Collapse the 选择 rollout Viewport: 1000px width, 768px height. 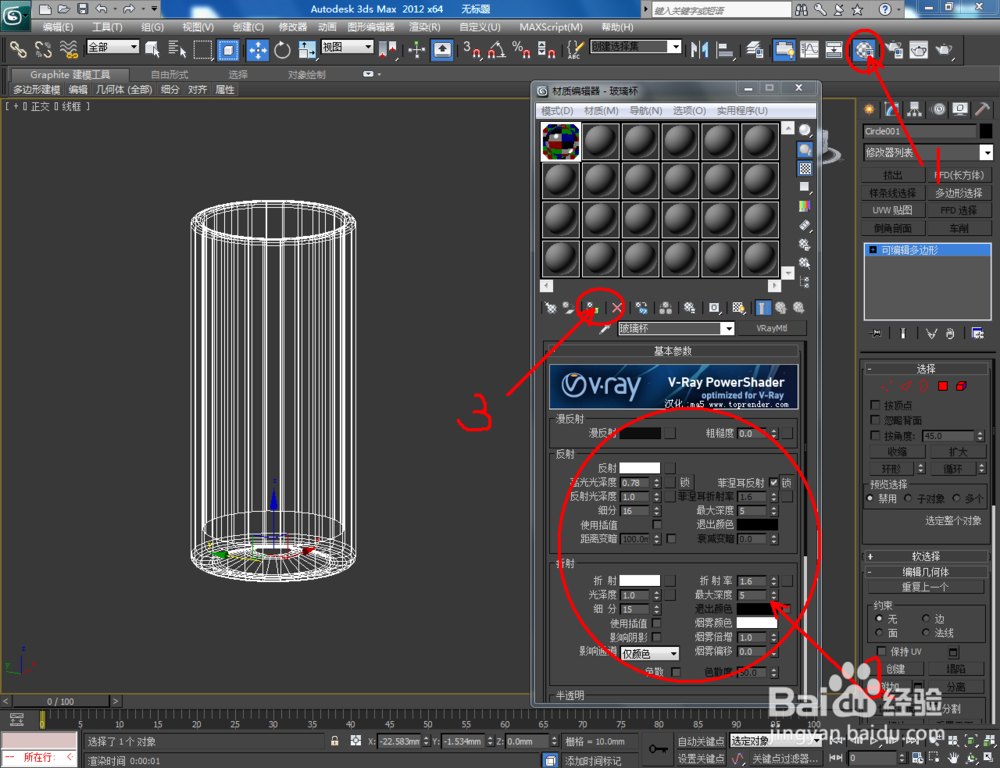pos(925,369)
